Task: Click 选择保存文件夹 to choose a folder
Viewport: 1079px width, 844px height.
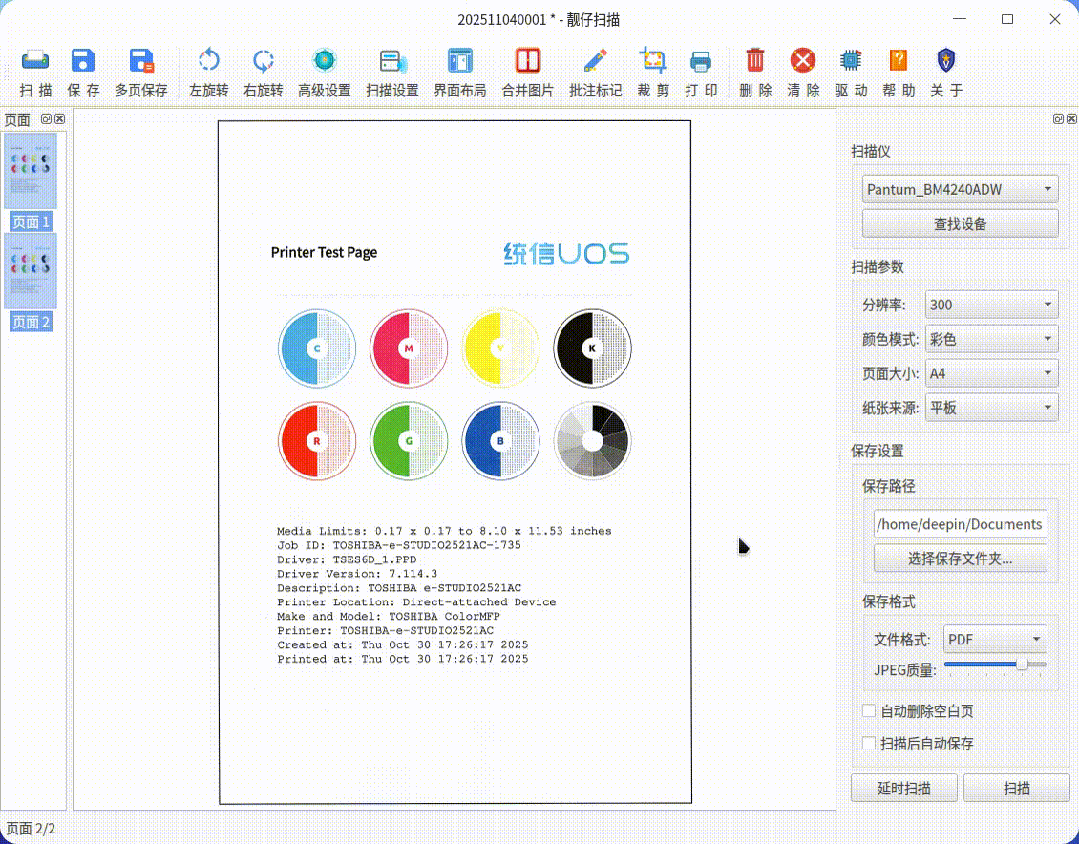Action: [961, 558]
